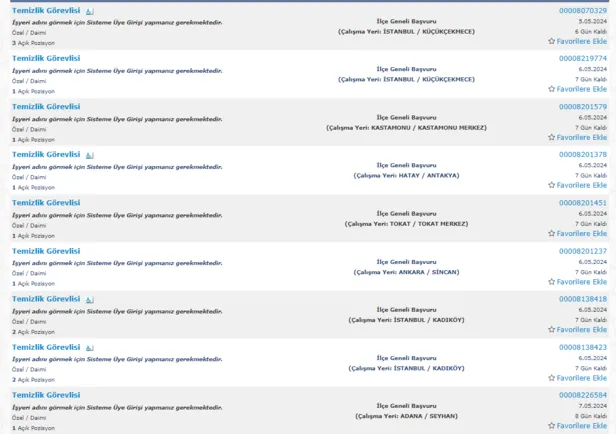
Task: Click the favorite star for the Tokat Merkez listing
Action: point(551,233)
